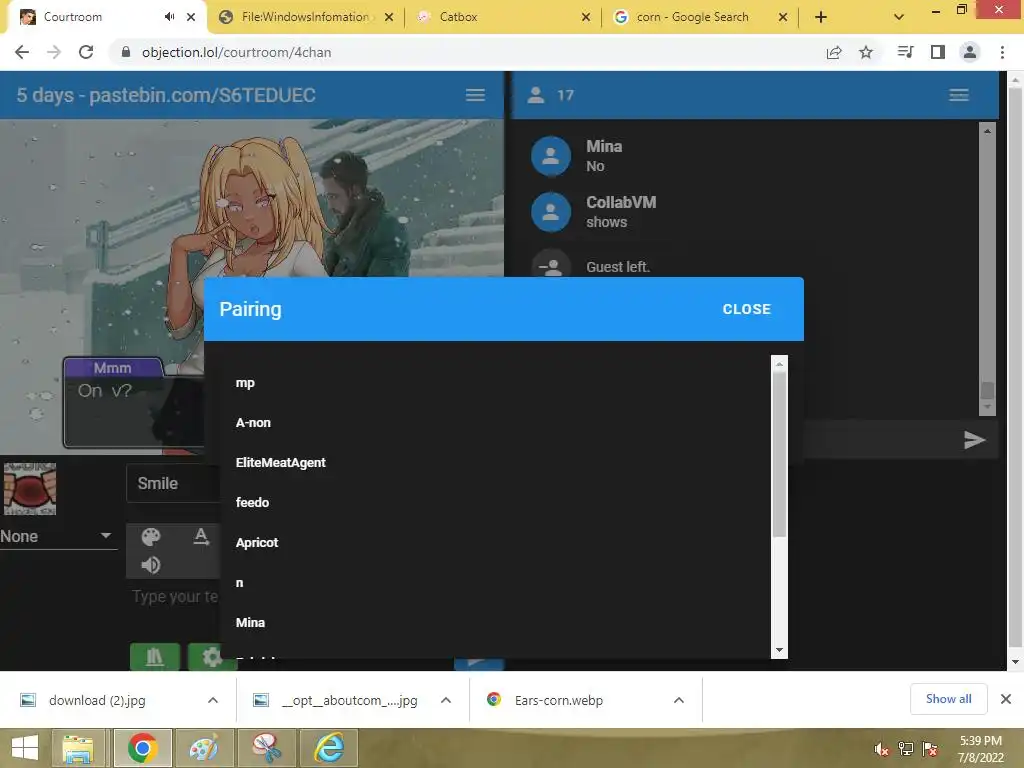Click the chat log scrollbar thumb
This screenshot has height=768, width=1024.
987,391
